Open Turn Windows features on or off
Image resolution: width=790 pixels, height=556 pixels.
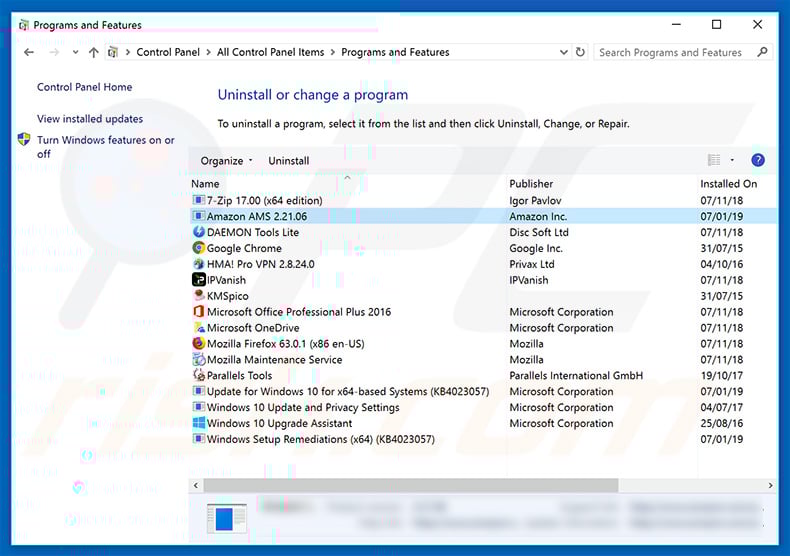coord(106,147)
